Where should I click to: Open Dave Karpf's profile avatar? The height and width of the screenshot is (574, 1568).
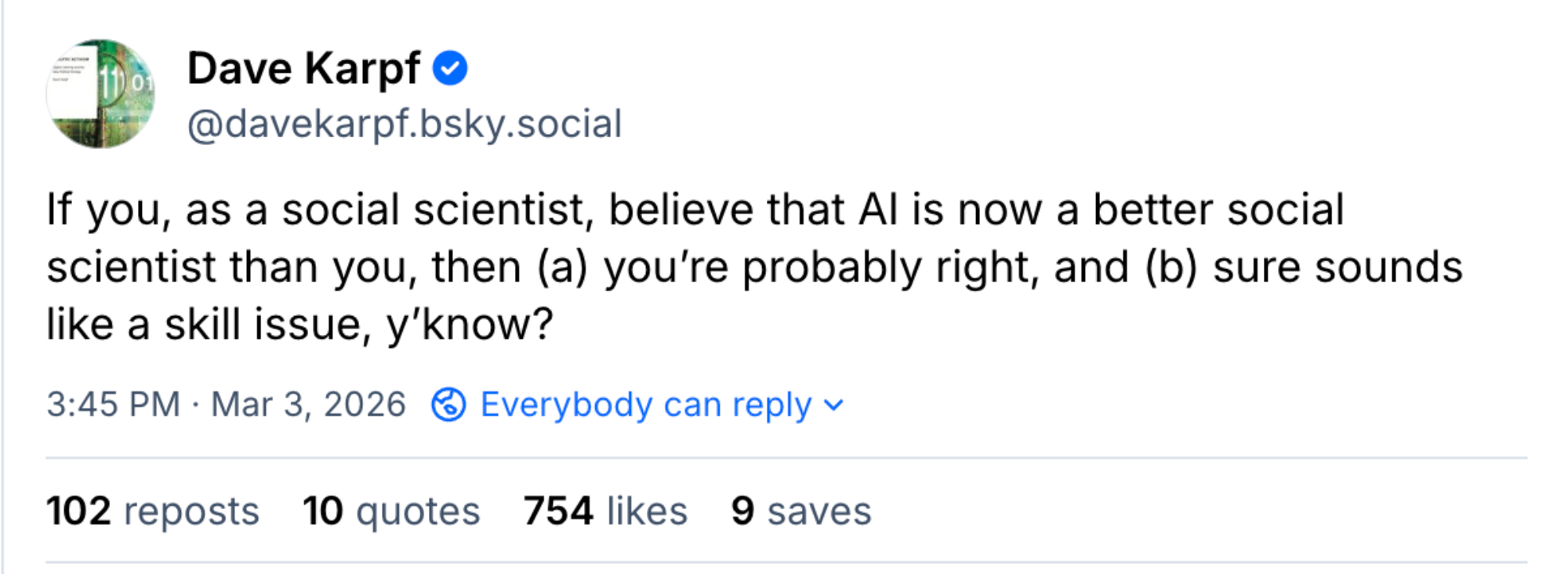(100, 94)
